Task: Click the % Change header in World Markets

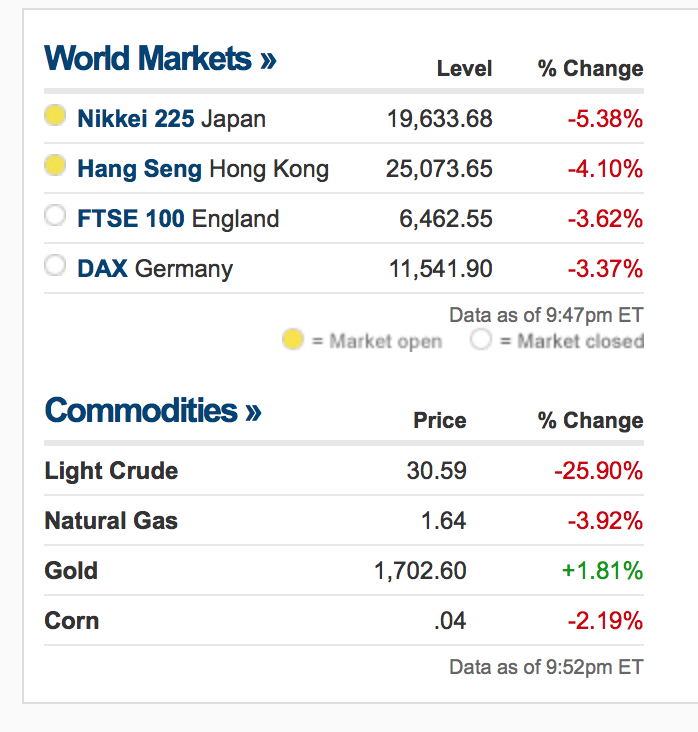Action: tap(590, 69)
